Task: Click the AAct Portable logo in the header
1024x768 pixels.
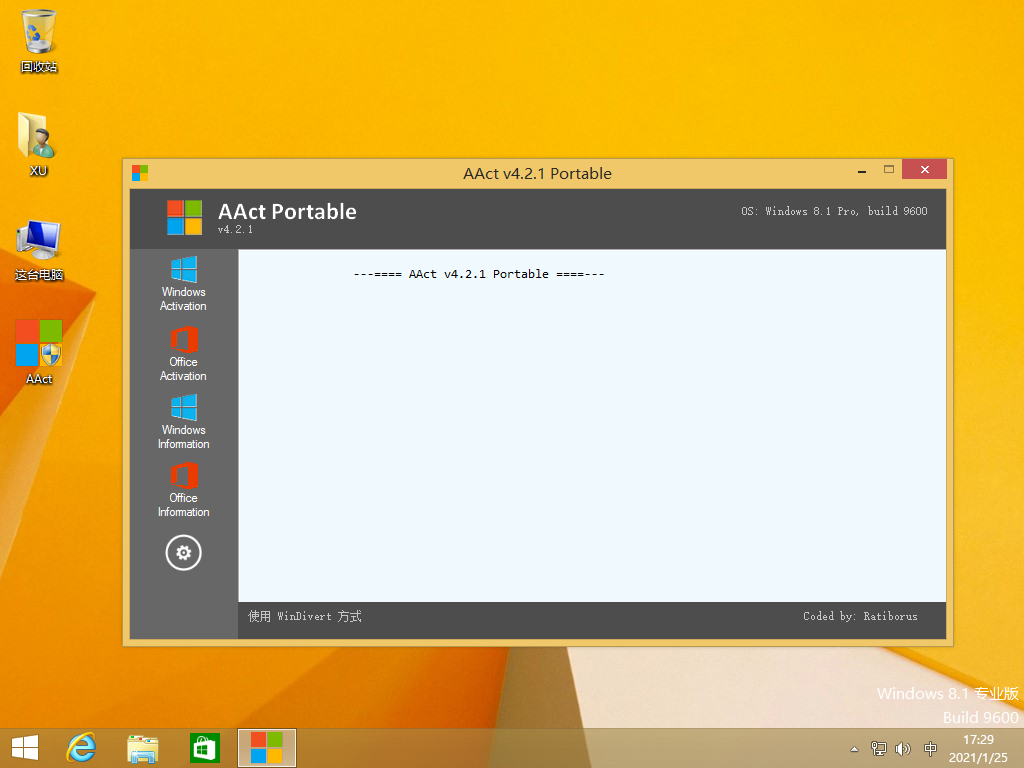Action: point(184,217)
